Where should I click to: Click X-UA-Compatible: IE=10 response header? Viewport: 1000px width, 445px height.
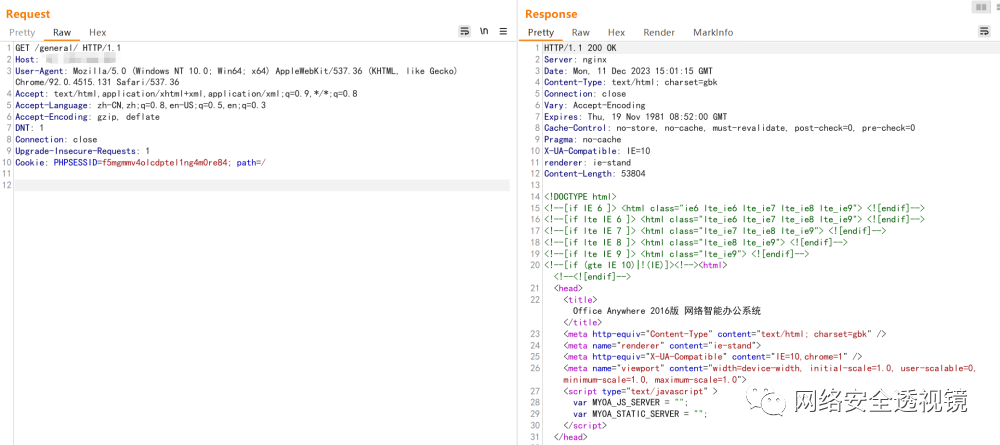coord(596,151)
